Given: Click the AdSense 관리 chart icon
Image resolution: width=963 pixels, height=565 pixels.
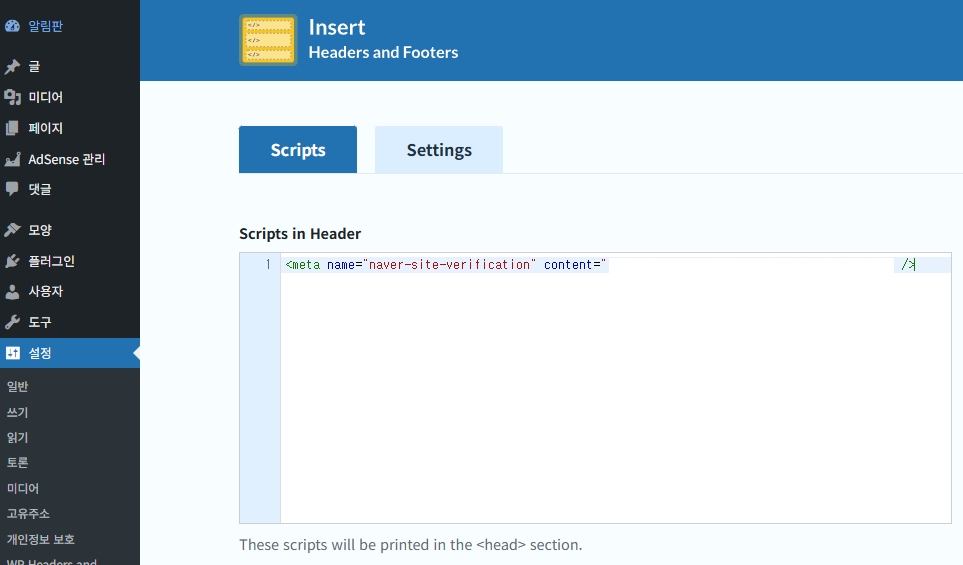Looking at the screenshot, I should [12, 159].
